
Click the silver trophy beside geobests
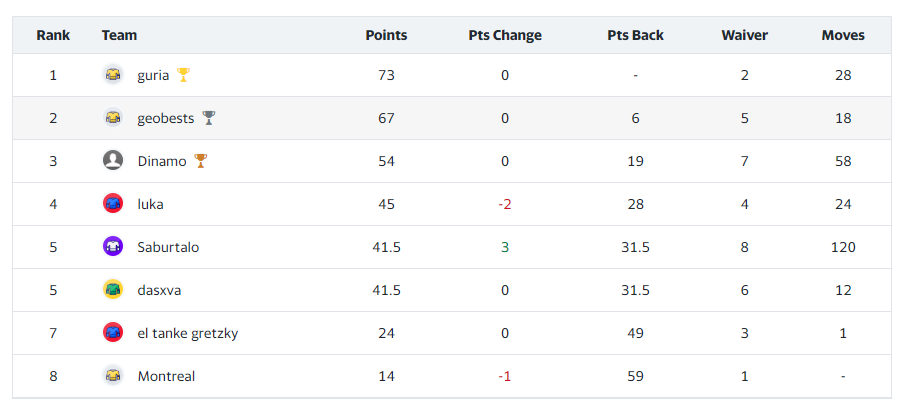click(x=208, y=118)
